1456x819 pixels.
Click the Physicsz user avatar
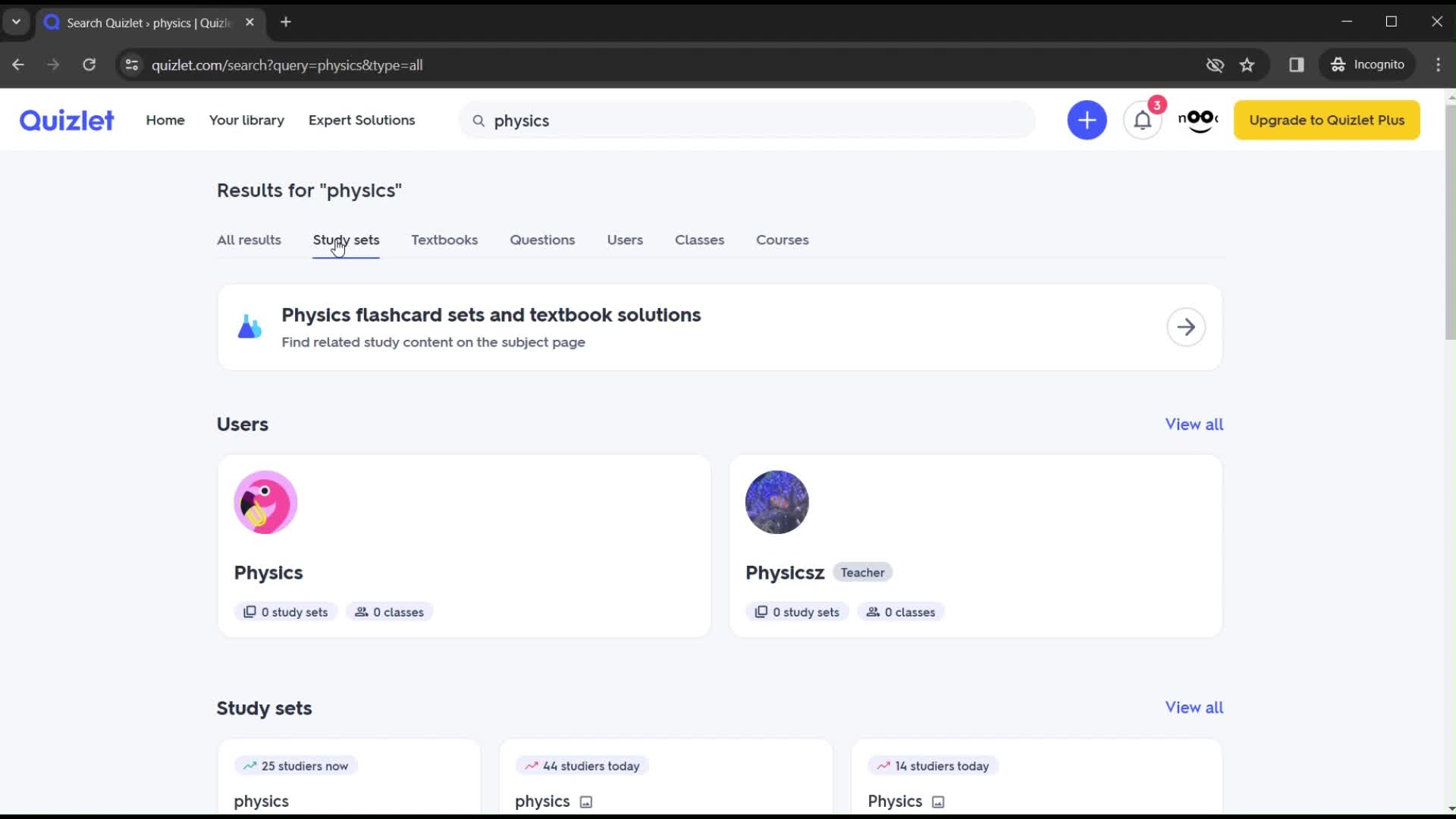coord(777,502)
